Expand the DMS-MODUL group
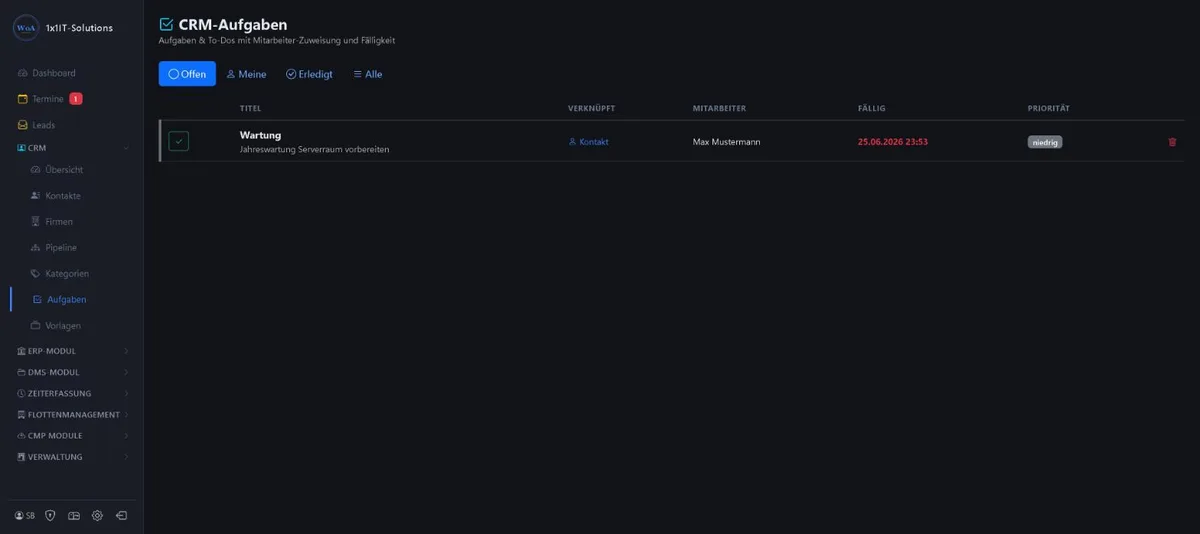 click(72, 372)
